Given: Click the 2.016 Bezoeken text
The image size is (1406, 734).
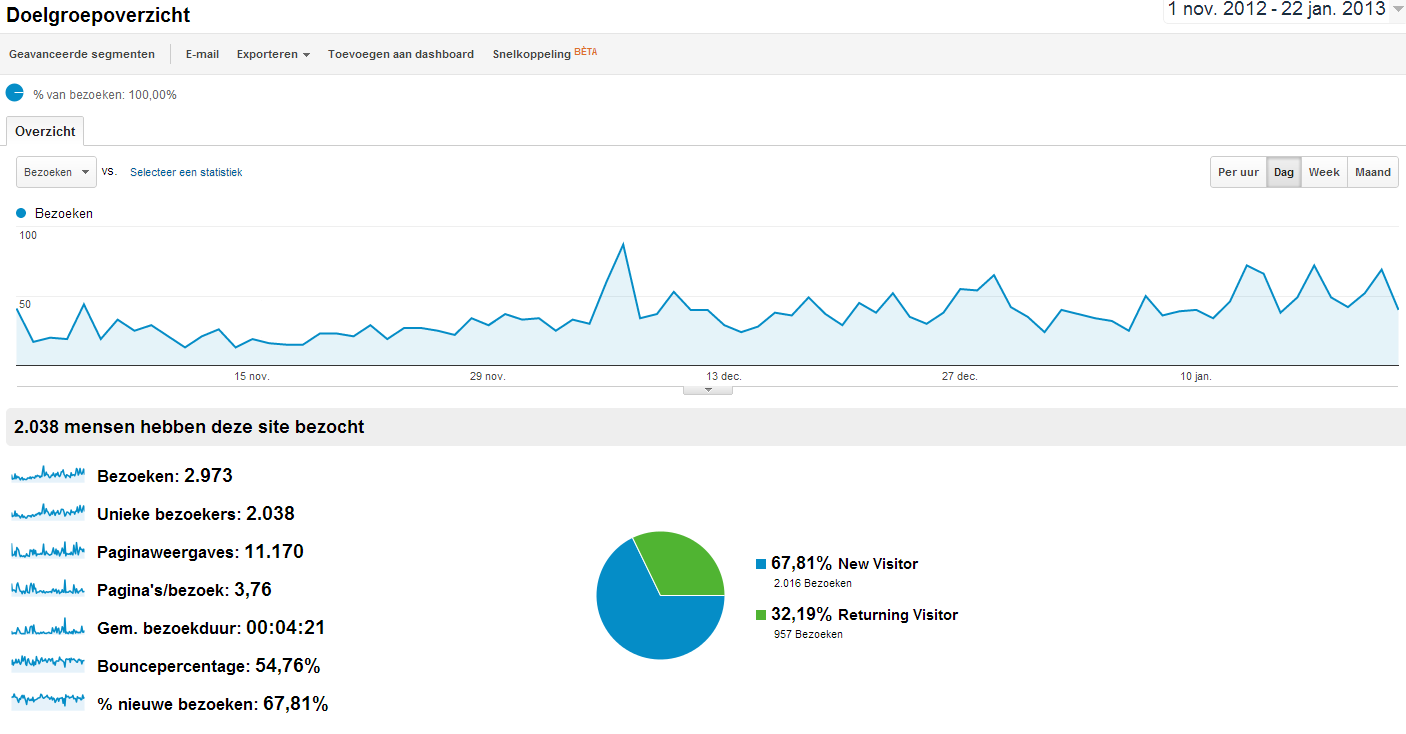Looking at the screenshot, I should pyautogui.click(x=813, y=583).
